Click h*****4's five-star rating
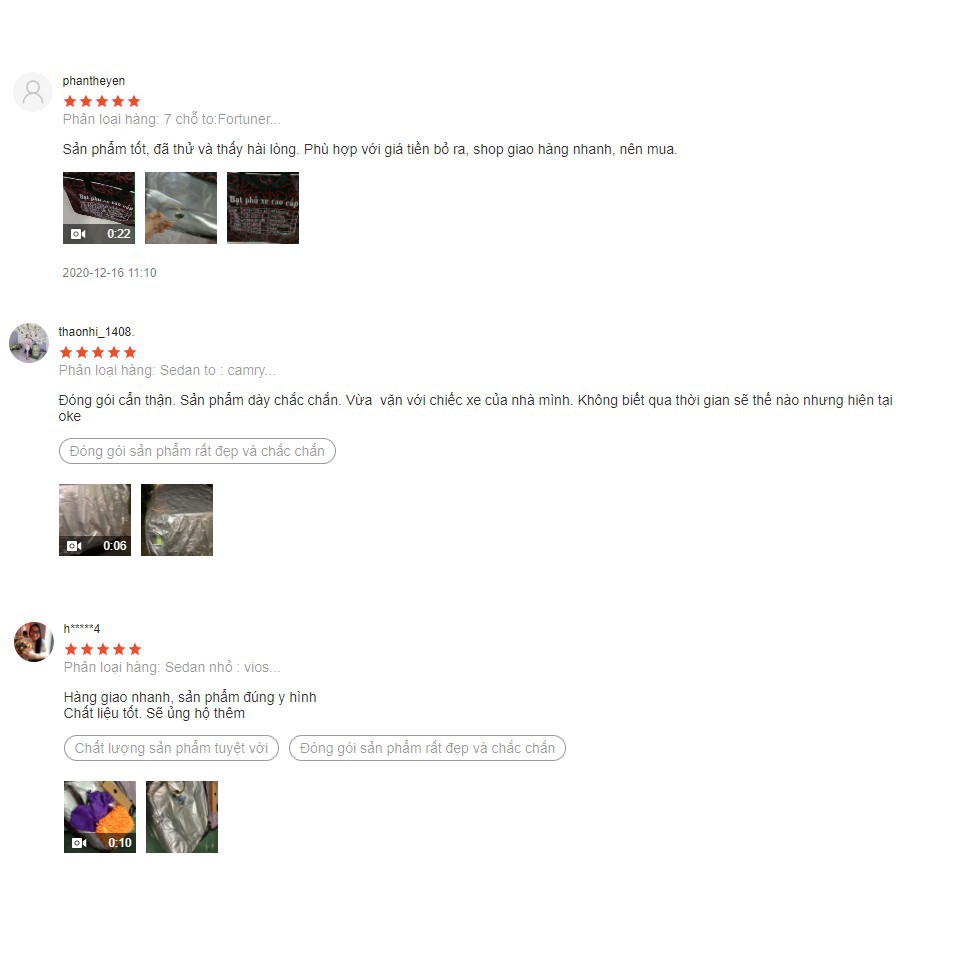This screenshot has height=960, width=960. point(103,649)
